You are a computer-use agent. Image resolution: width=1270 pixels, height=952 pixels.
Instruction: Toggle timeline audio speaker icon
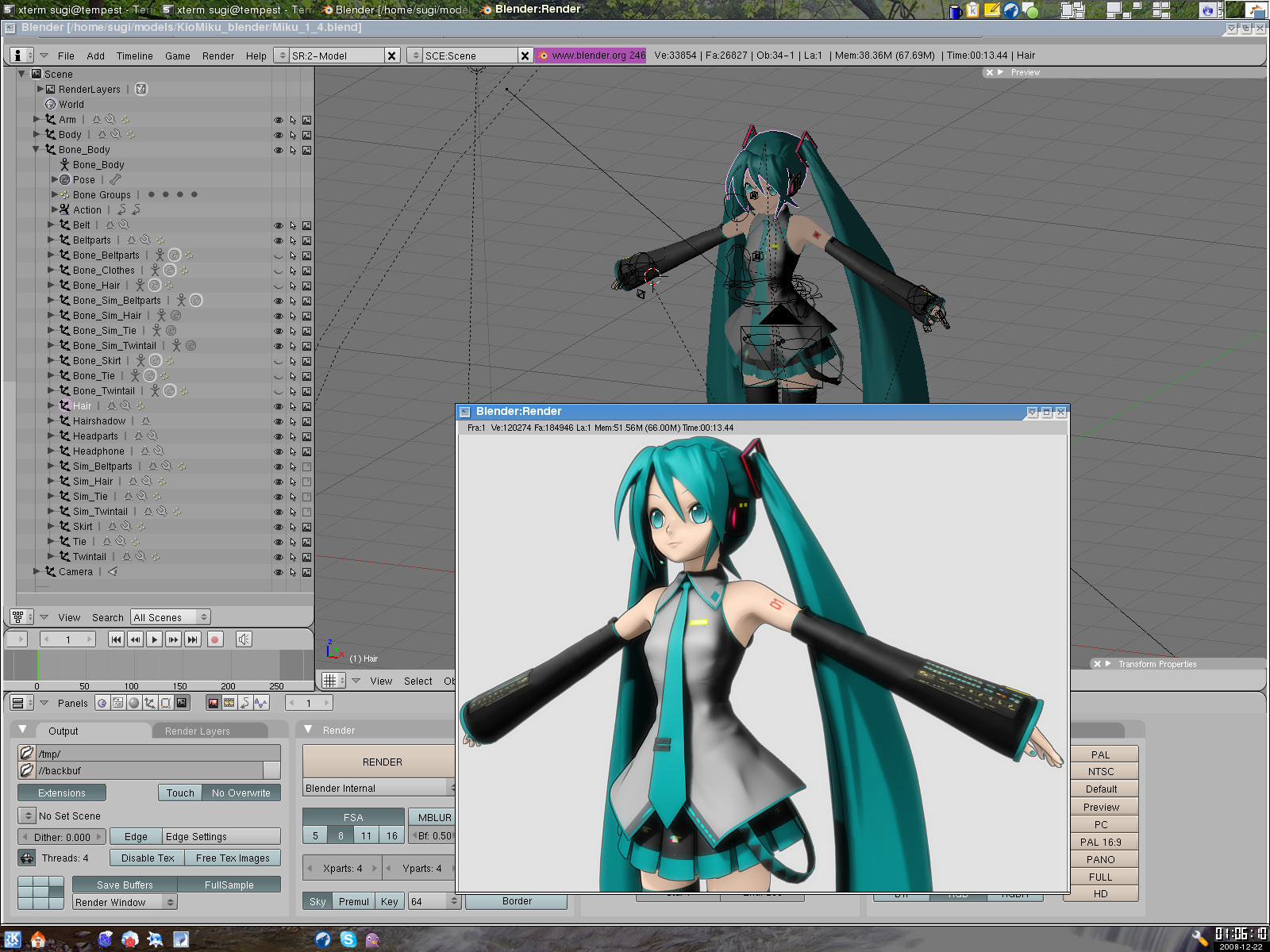click(x=244, y=639)
